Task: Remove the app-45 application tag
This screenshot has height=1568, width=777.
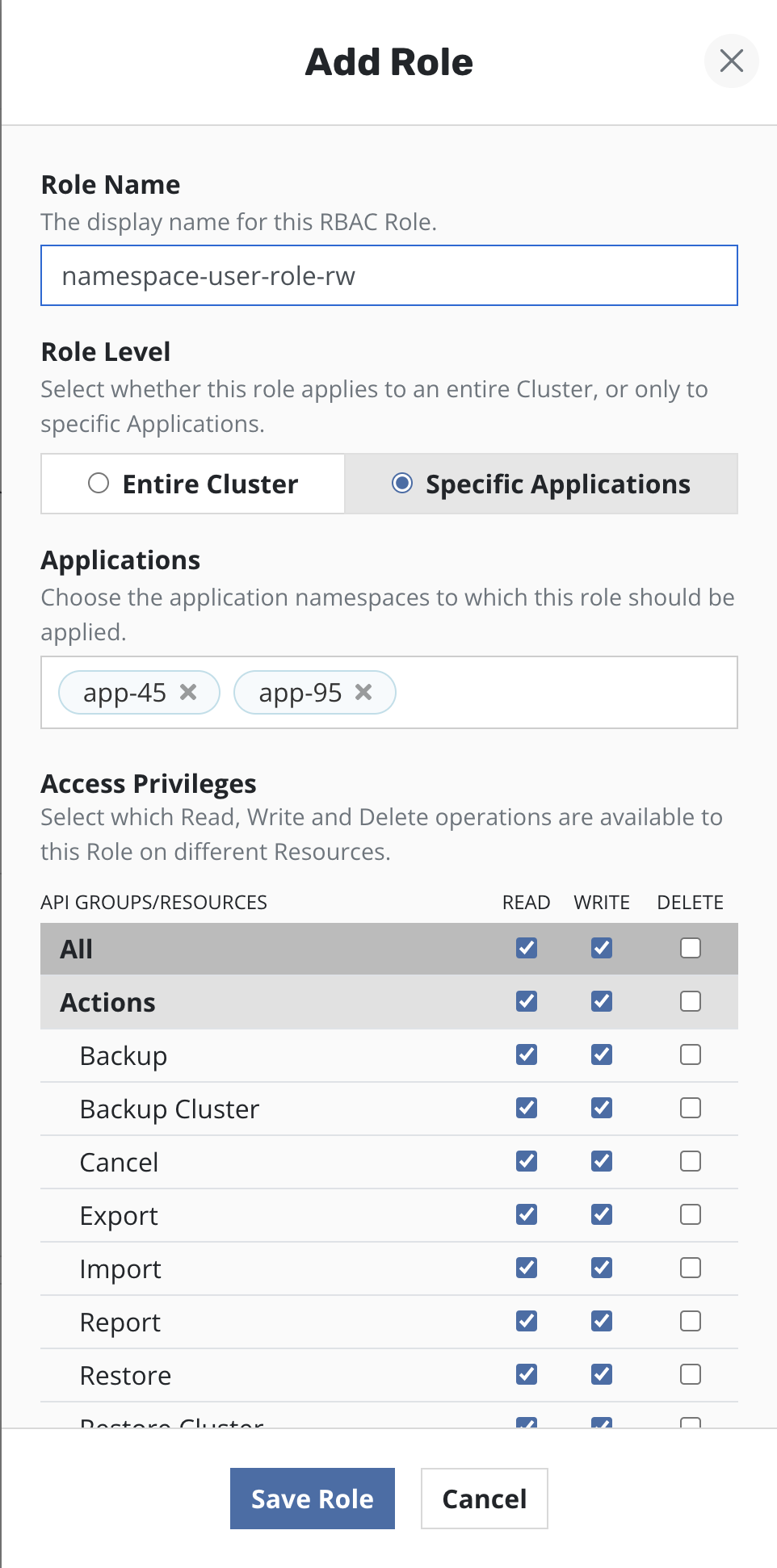Action: click(x=188, y=692)
